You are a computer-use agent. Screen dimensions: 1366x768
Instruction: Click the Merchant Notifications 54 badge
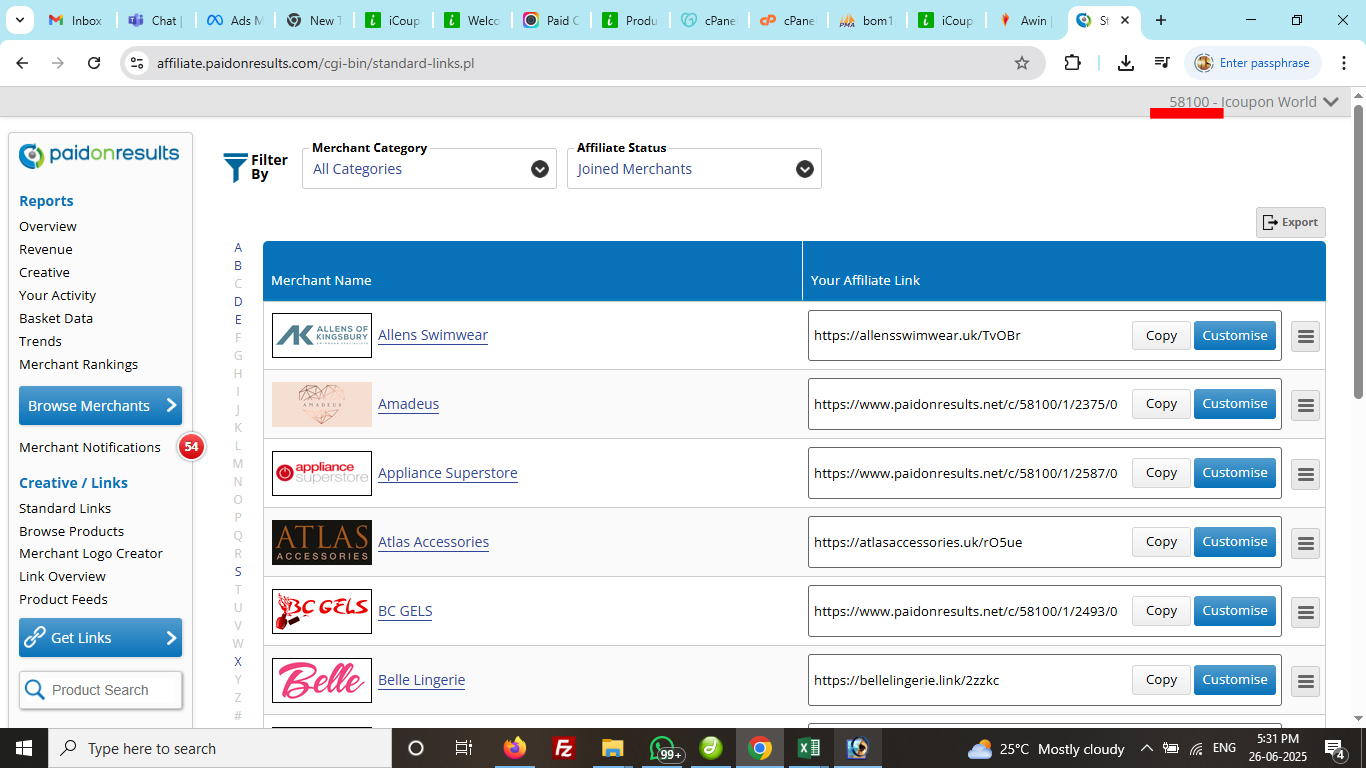click(x=191, y=447)
